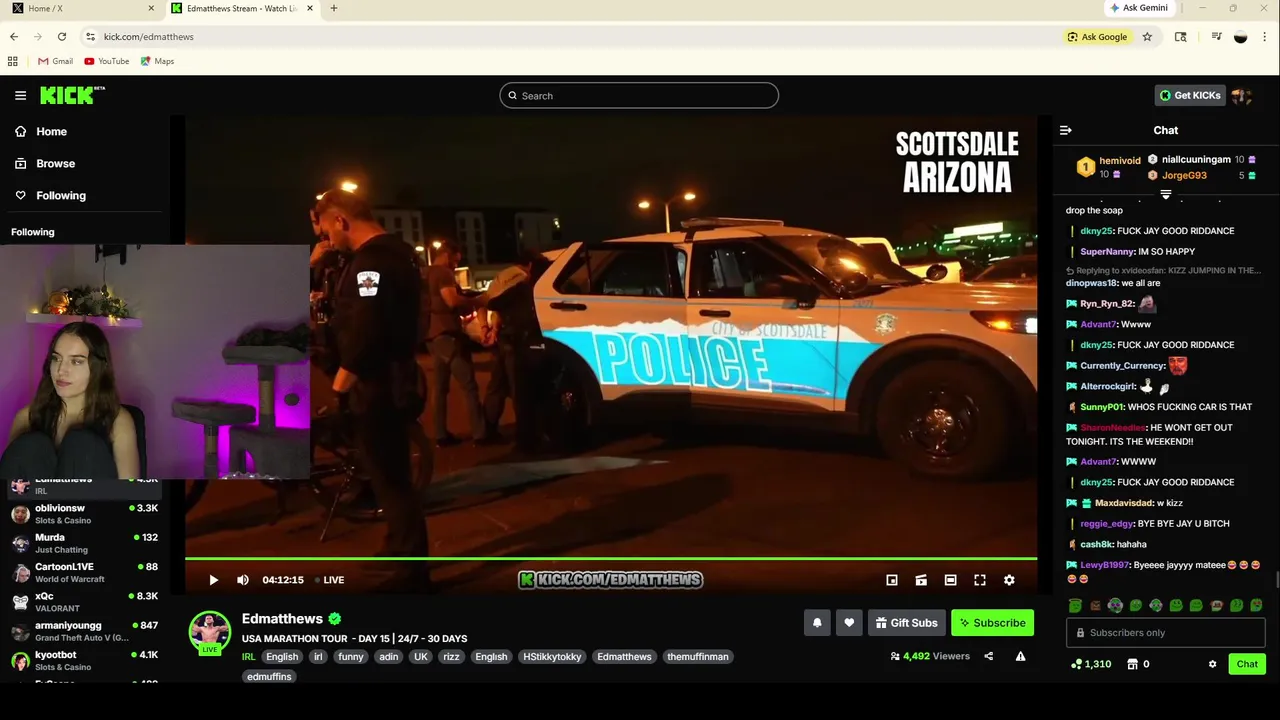Toggle theater mode in the player
This screenshot has height=720, width=1280.
[950, 580]
